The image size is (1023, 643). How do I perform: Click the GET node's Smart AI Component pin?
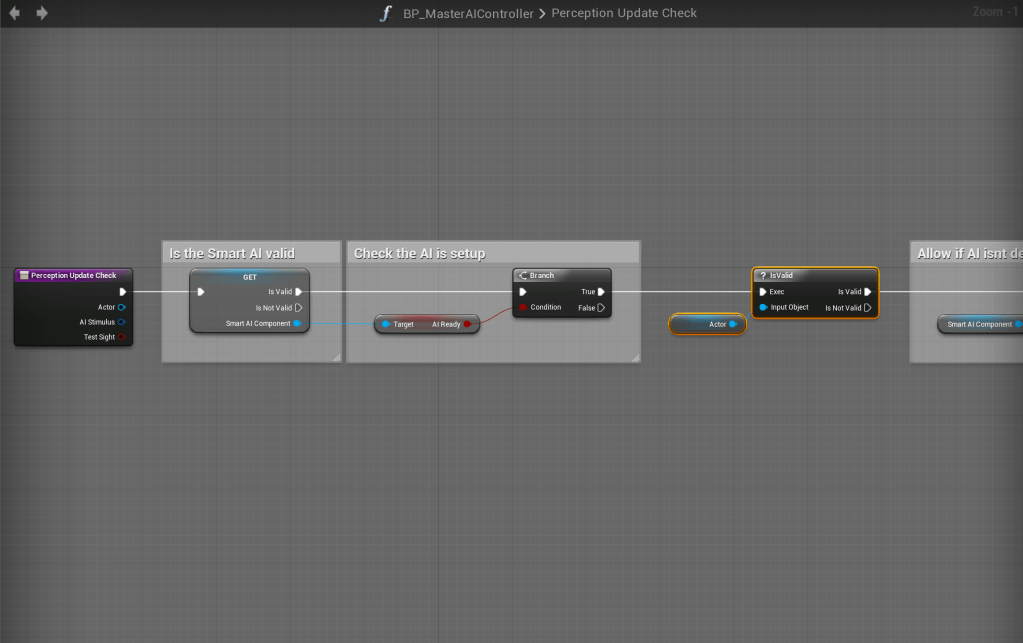(x=297, y=323)
